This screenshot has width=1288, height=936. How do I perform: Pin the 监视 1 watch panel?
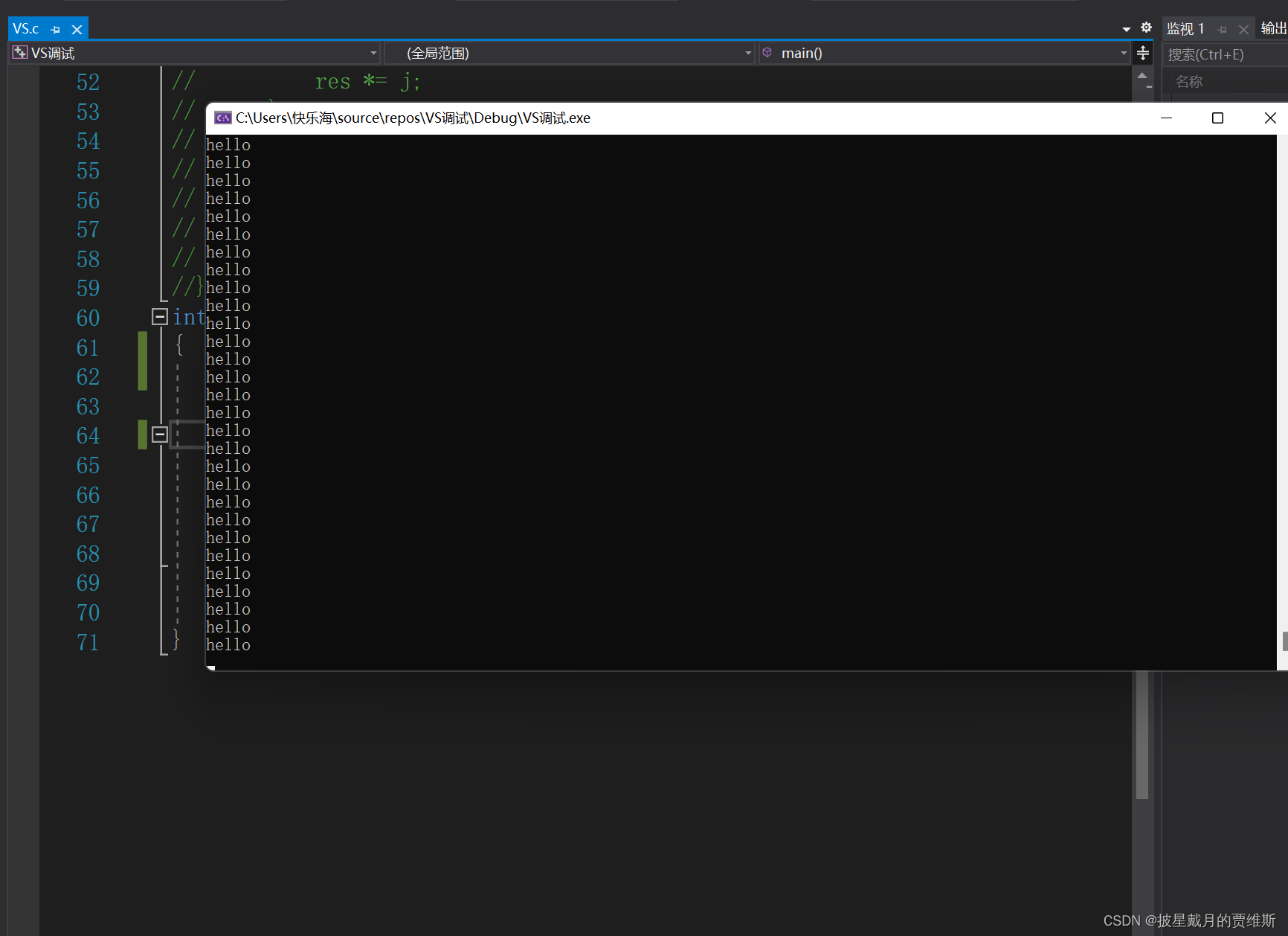point(1223,30)
